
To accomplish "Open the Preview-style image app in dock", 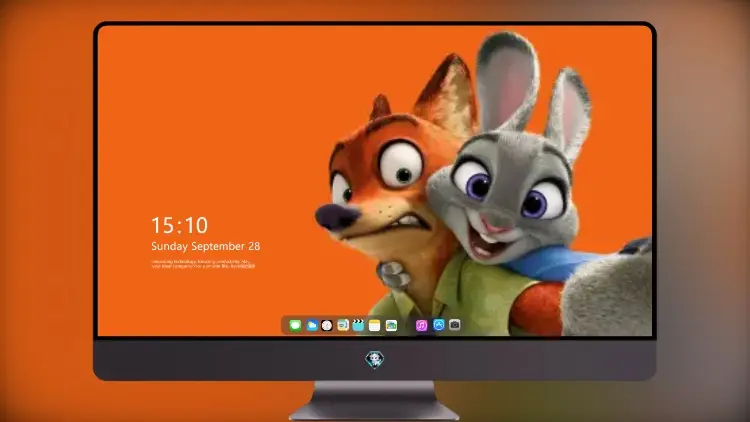I will [342, 325].
